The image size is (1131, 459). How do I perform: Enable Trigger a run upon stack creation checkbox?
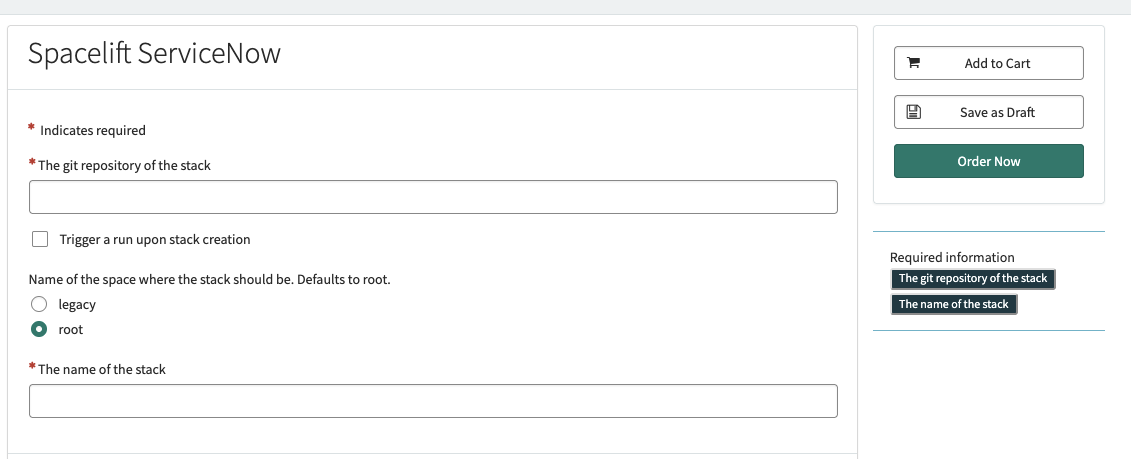40,239
